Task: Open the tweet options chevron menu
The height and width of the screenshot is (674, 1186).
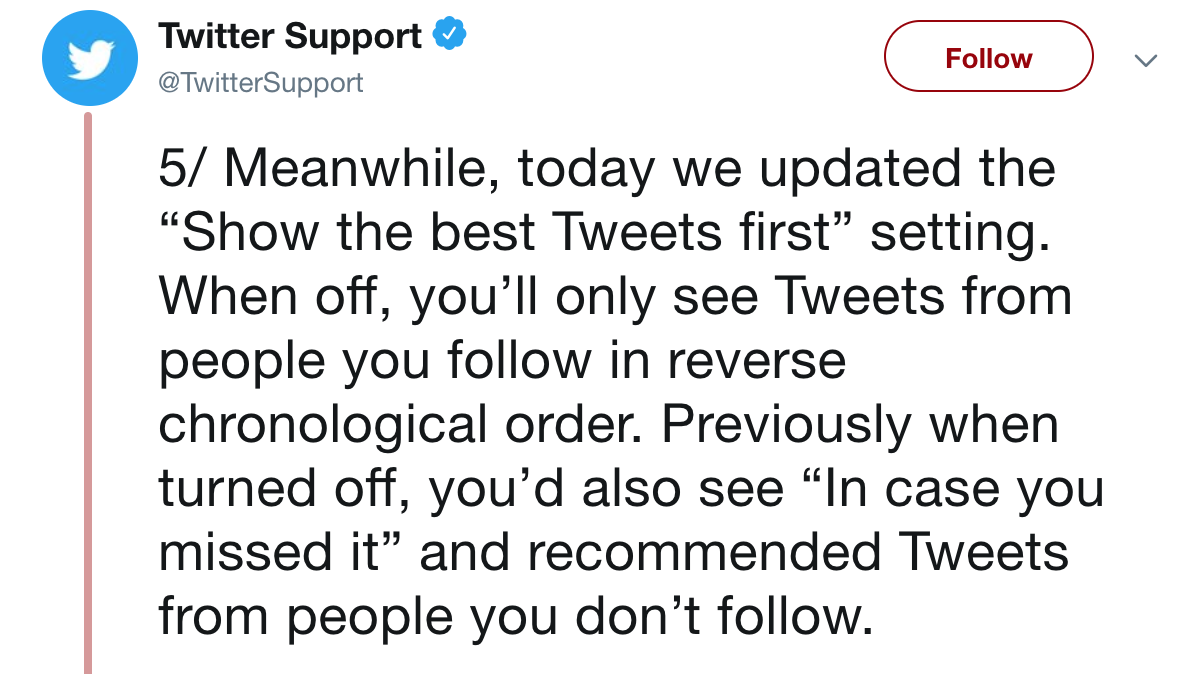Action: 1145,61
